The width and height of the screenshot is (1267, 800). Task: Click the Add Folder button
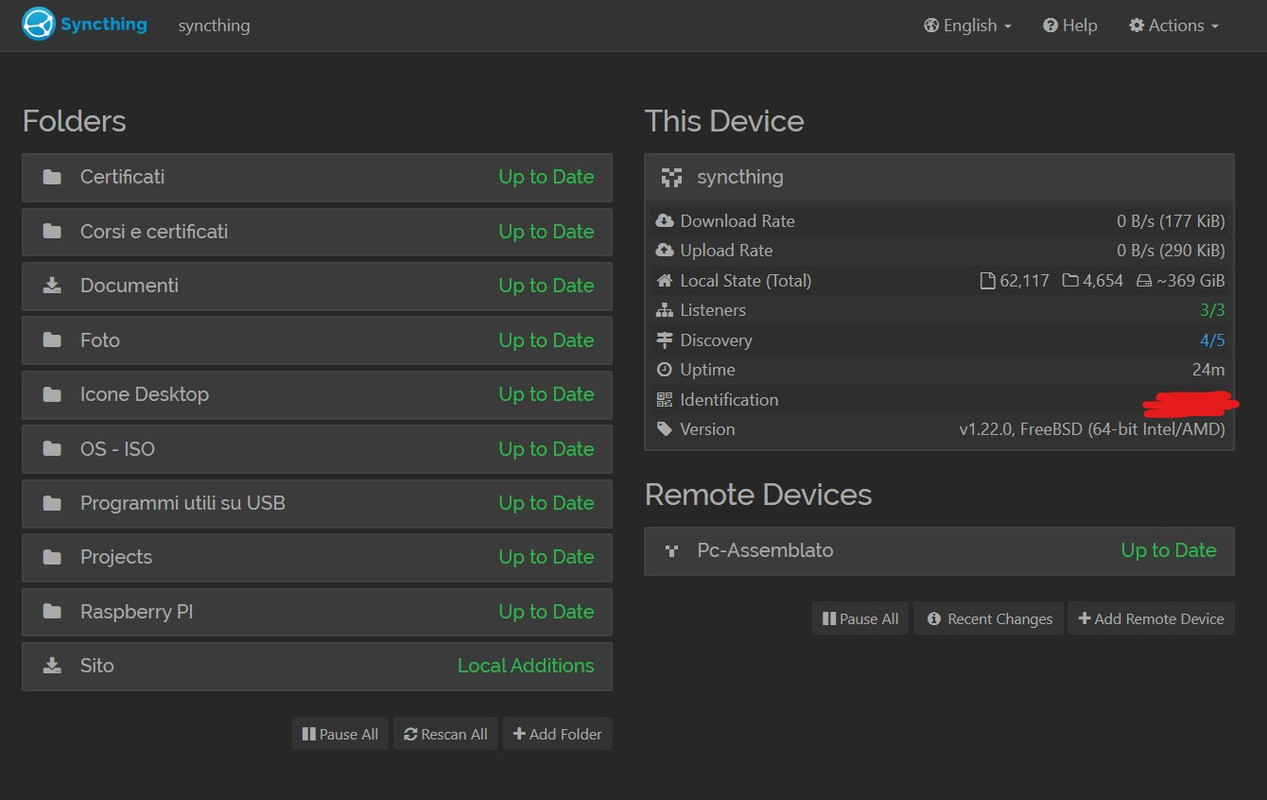[558, 734]
